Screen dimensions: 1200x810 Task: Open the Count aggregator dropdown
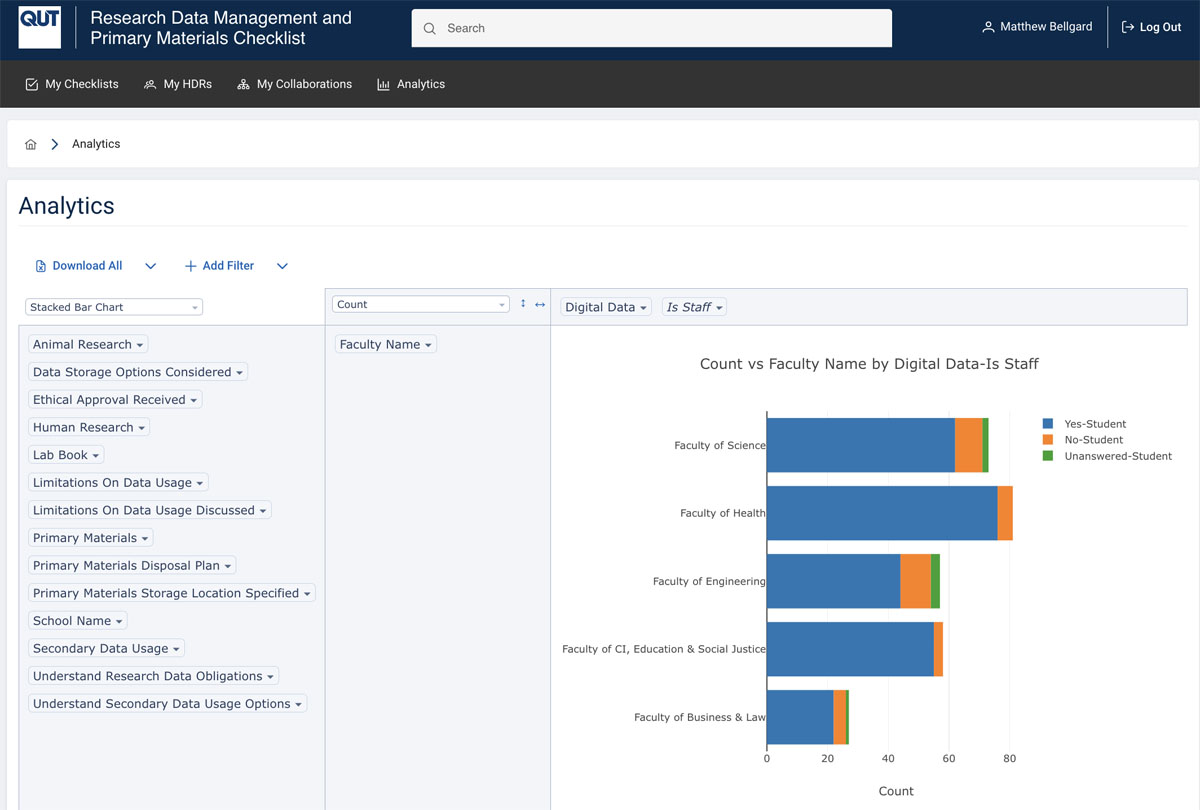click(x=420, y=304)
